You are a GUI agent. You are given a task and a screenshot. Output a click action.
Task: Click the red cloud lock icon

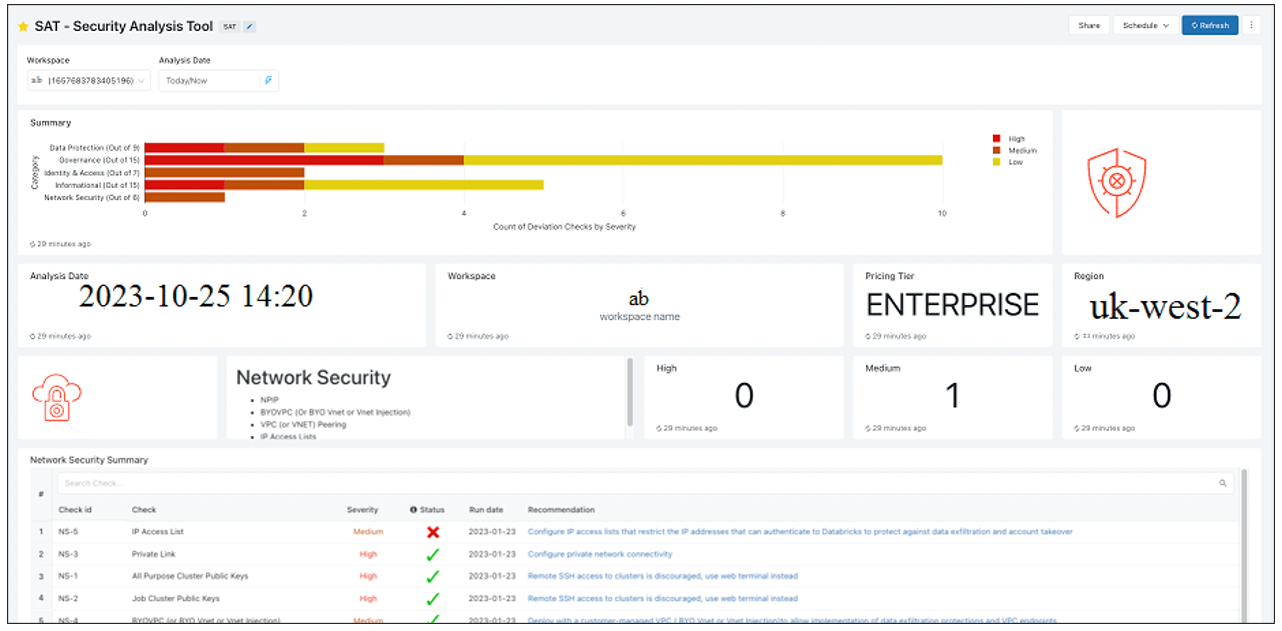[55, 396]
